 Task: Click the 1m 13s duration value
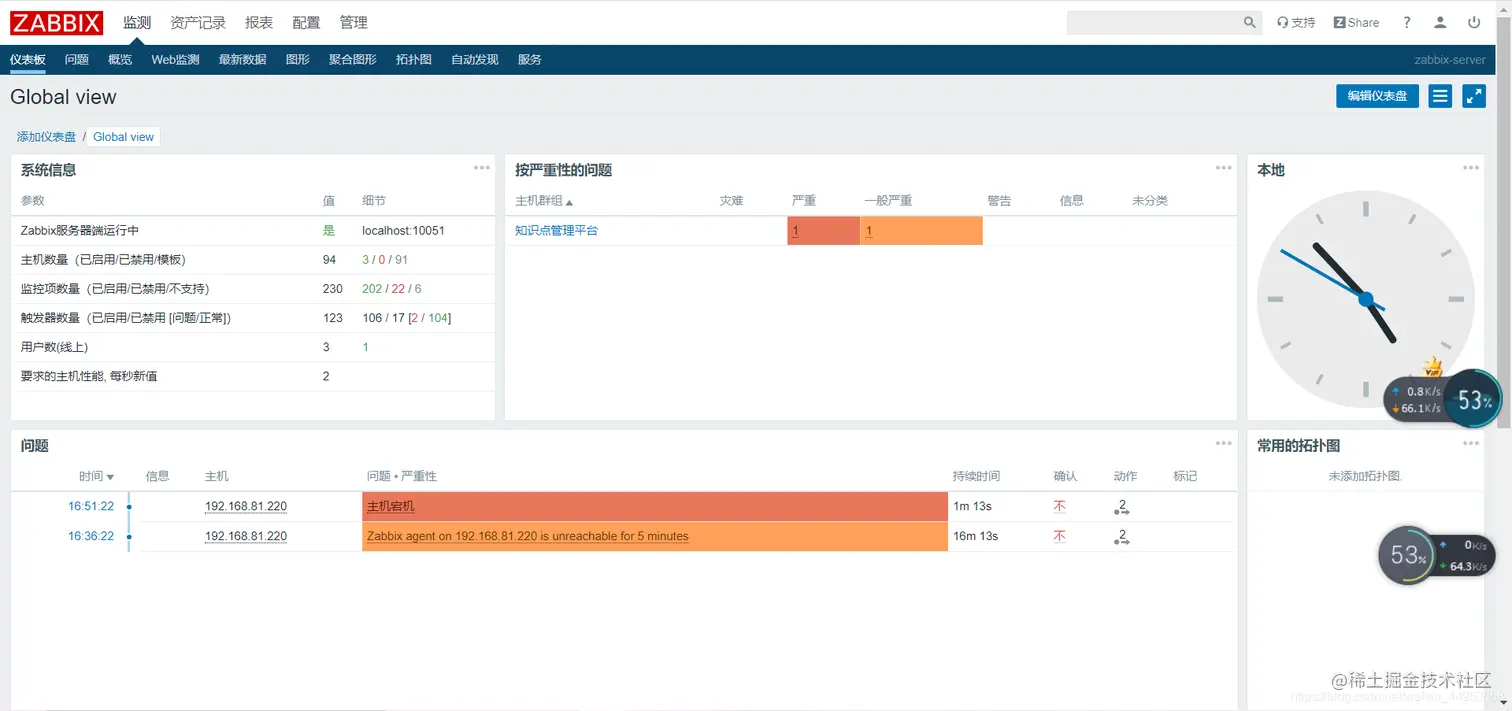pos(972,506)
